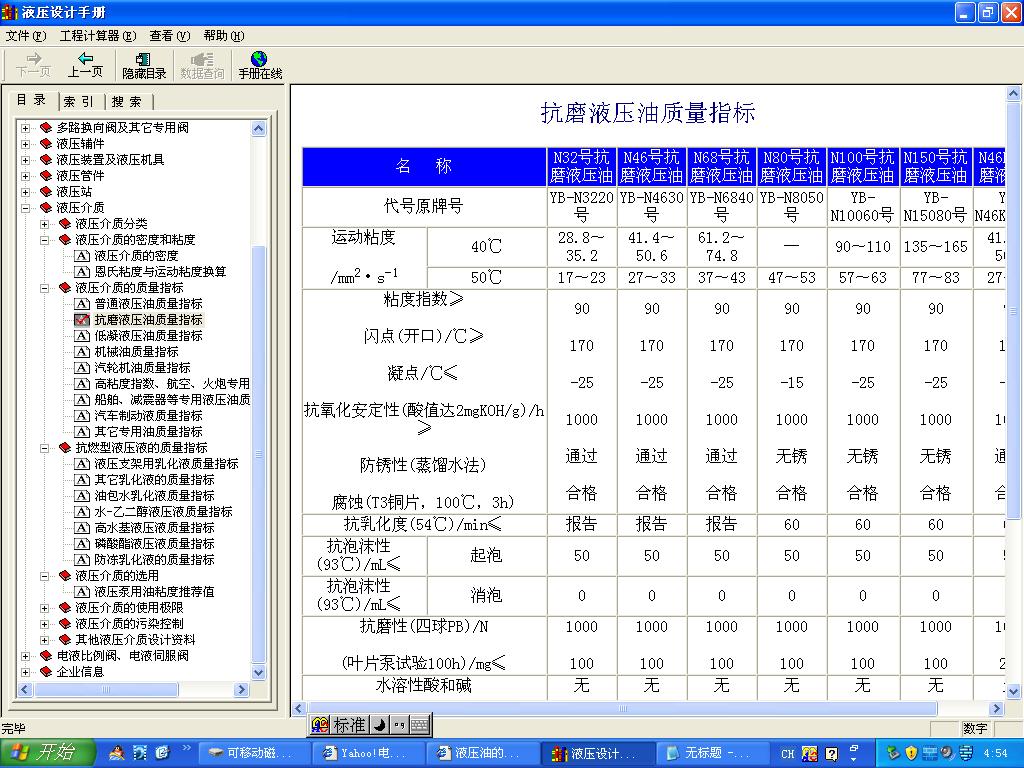Toggle the 标准 IME mode button
The height and width of the screenshot is (768, 1024).
click(349, 725)
